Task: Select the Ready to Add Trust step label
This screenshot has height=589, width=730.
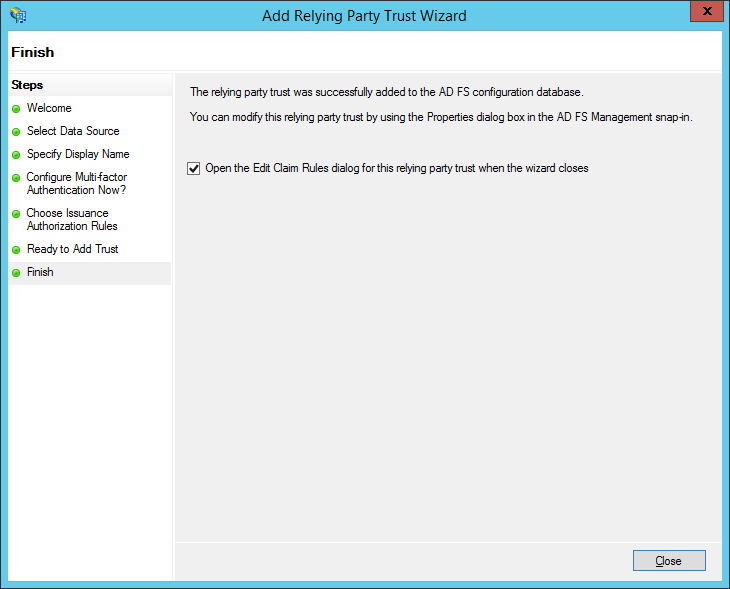Action: (x=72, y=249)
